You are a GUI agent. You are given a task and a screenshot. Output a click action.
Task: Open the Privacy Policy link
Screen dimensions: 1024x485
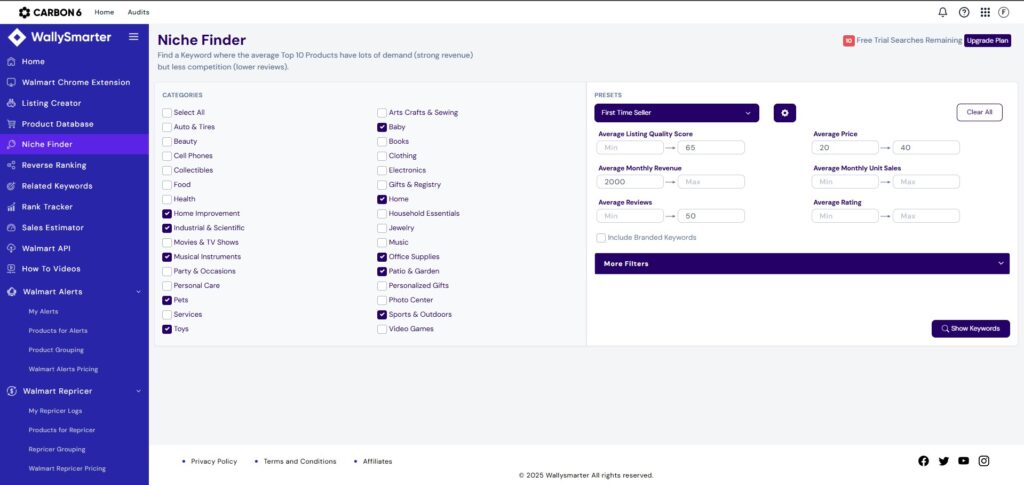[x=214, y=462]
